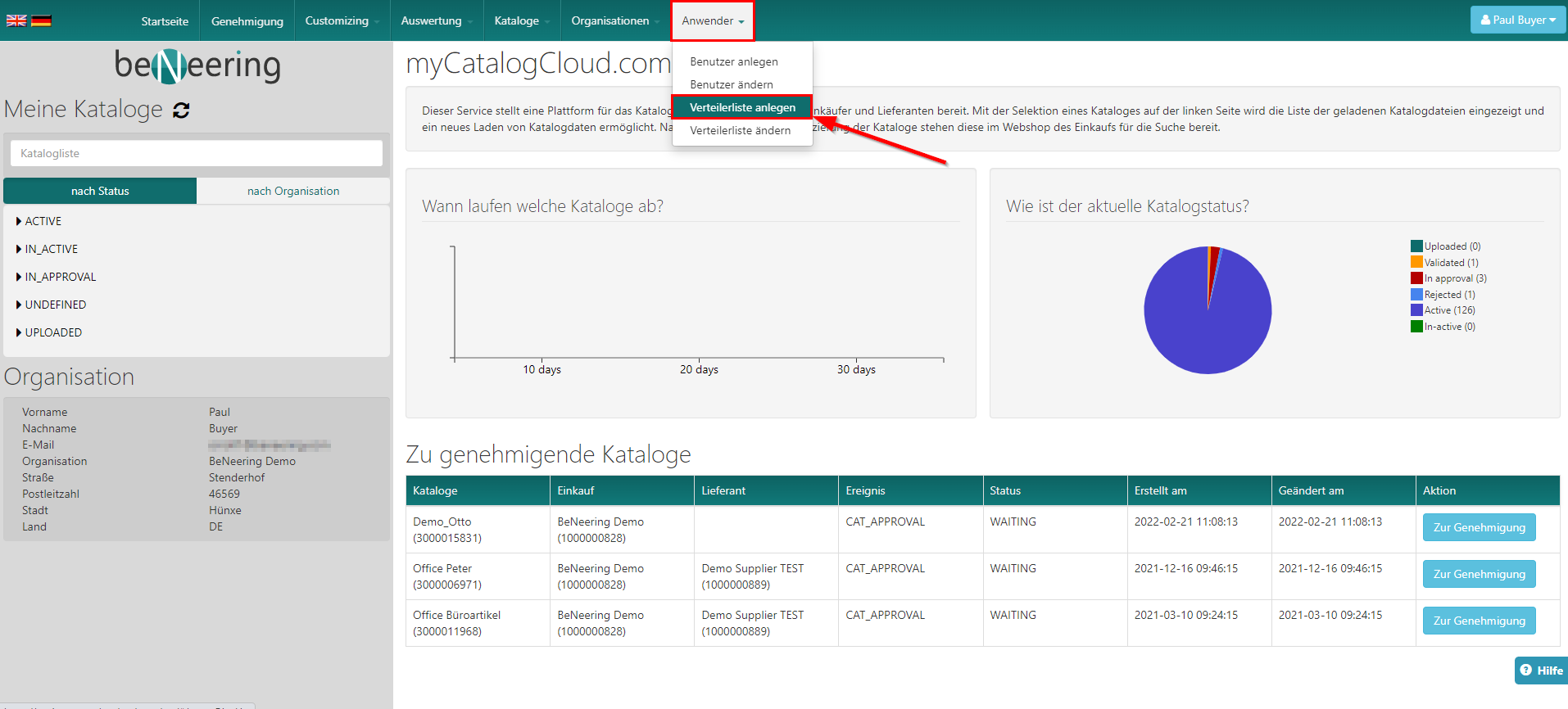Switch language to English flag
Screen dimensions: 1568x709
(16, 20)
